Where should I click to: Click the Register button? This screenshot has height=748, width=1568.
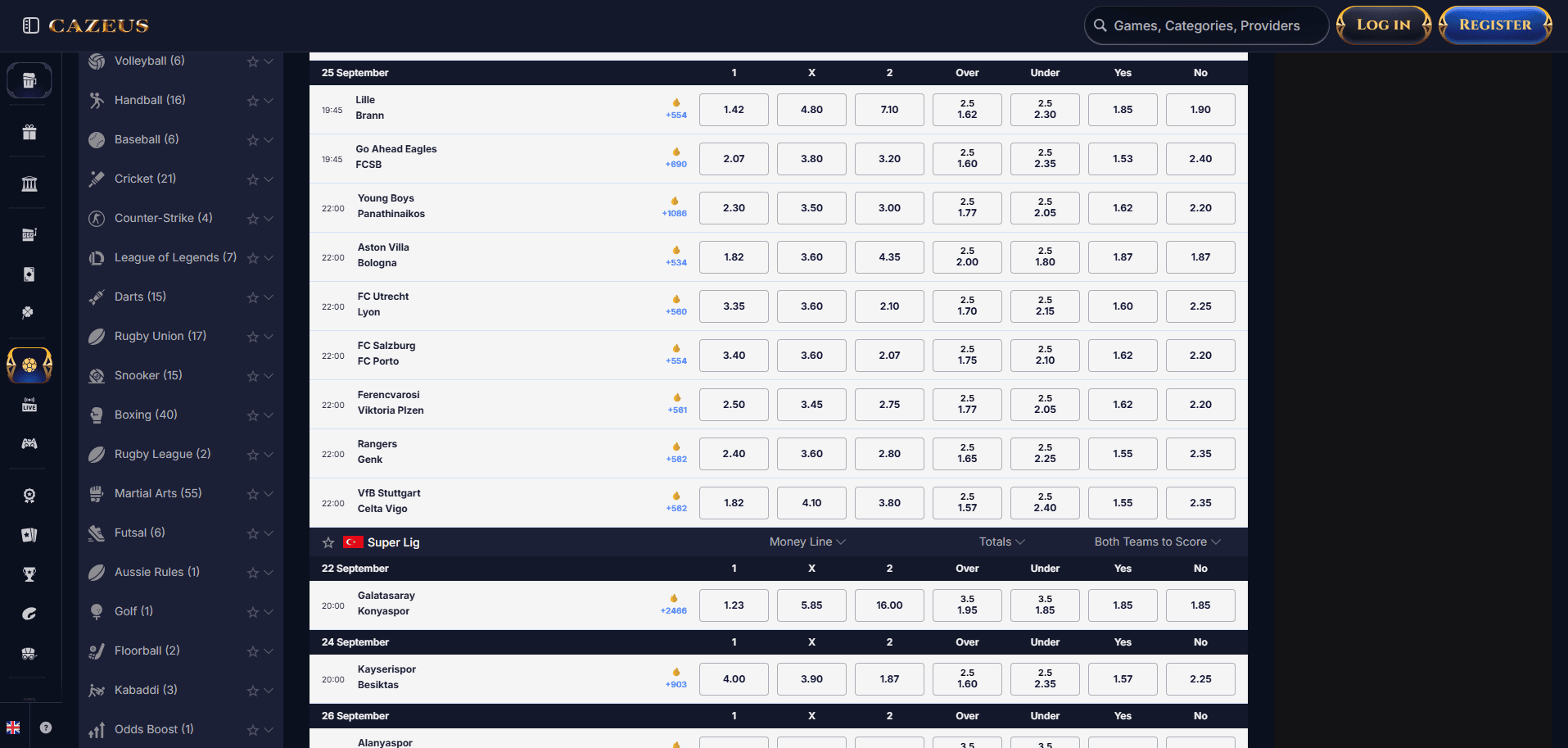click(1495, 25)
